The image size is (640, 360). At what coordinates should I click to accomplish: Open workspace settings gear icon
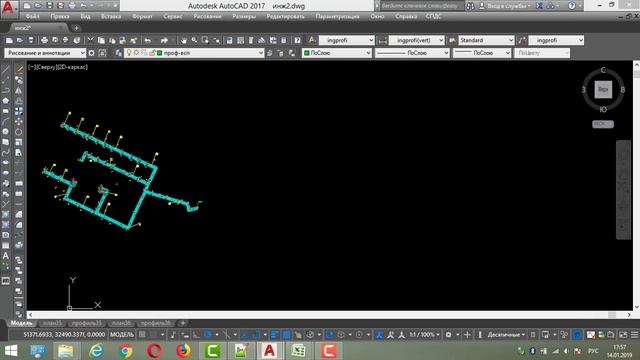tap(91, 53)
